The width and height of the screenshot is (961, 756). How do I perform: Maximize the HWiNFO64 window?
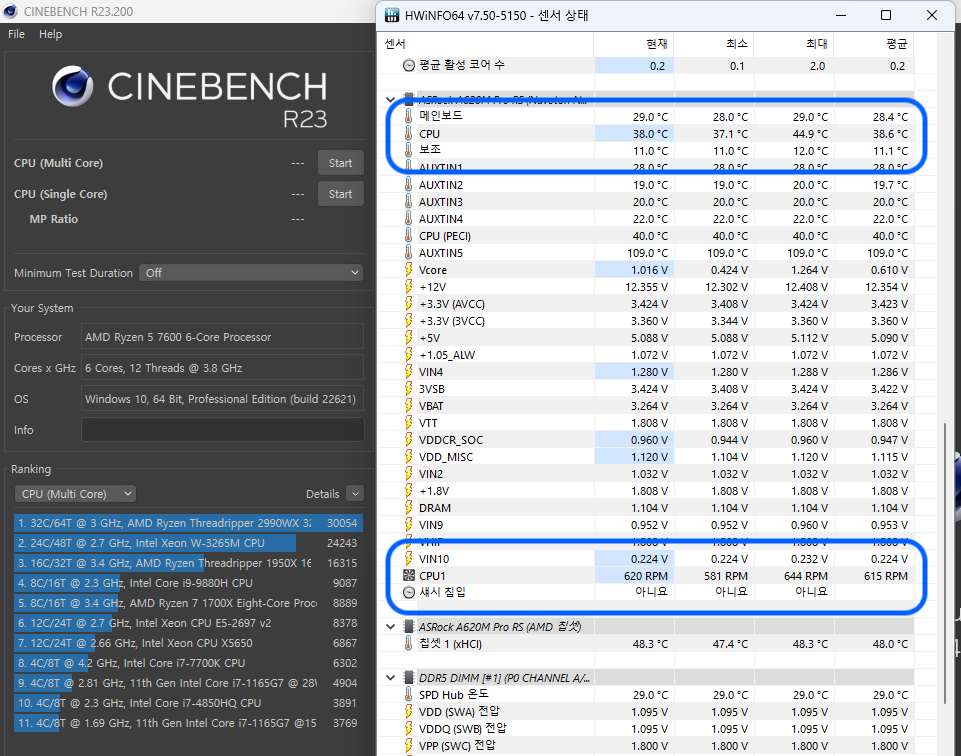(x=886, y=15)
